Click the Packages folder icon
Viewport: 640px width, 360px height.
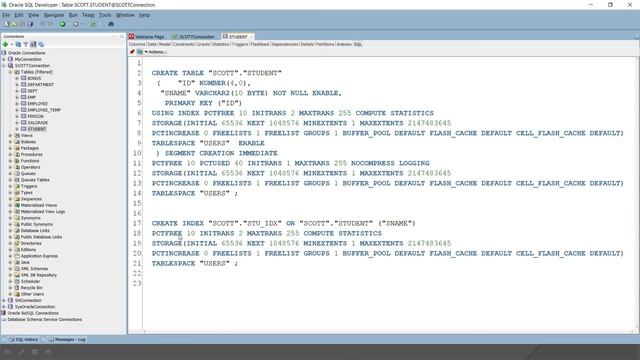point(17,148)
